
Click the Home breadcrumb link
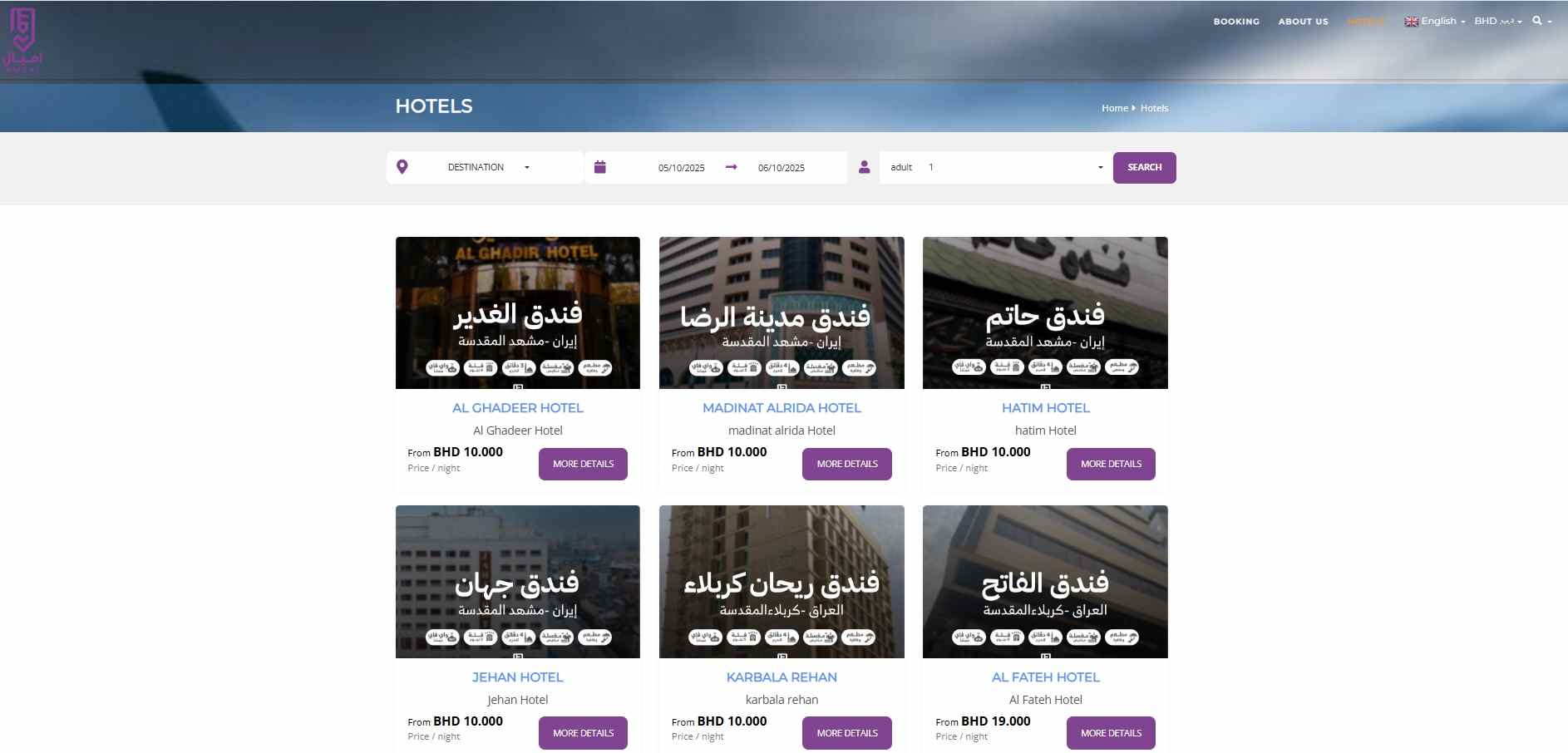(x=1114, y=108)
